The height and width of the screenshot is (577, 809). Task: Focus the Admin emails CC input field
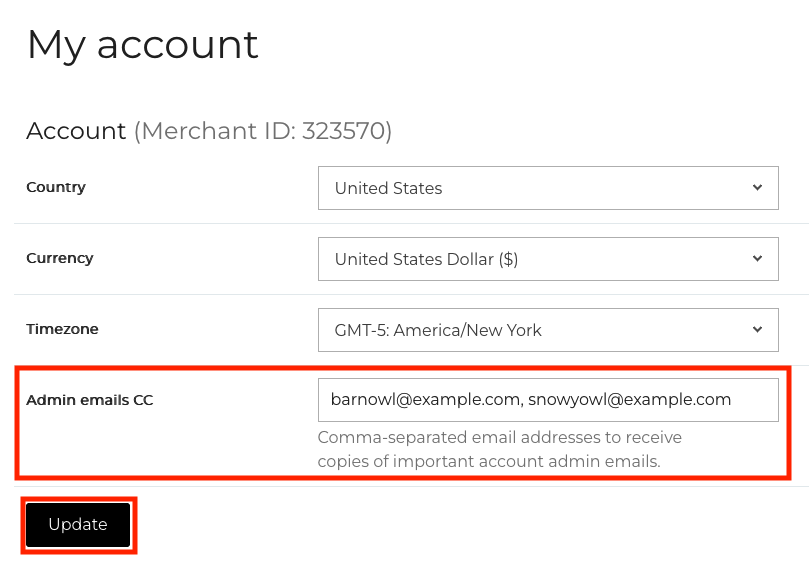point(547,400)
